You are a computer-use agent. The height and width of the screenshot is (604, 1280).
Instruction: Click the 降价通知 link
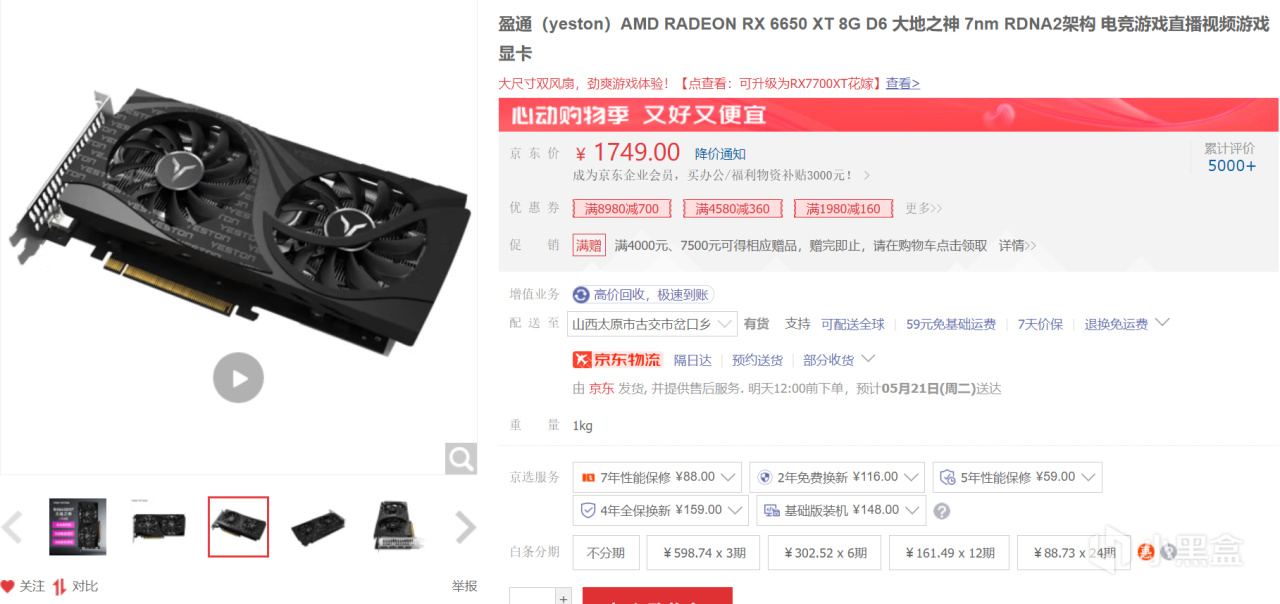click(721, 154)
